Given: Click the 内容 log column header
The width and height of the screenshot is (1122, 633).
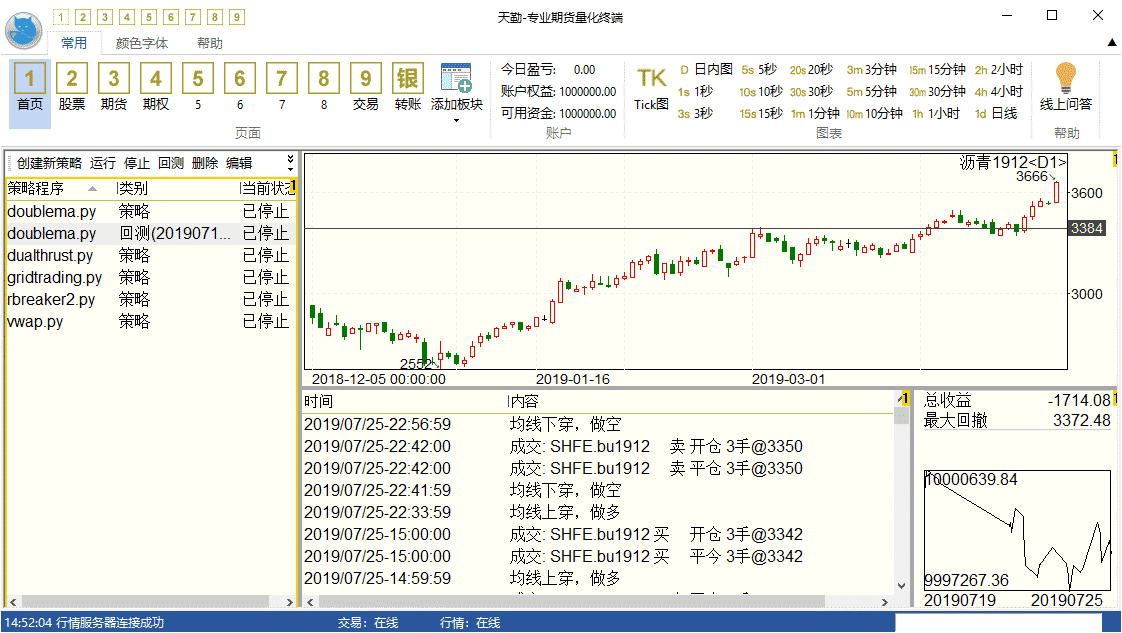Looking at the screenshot, I should tap(701, 401).
